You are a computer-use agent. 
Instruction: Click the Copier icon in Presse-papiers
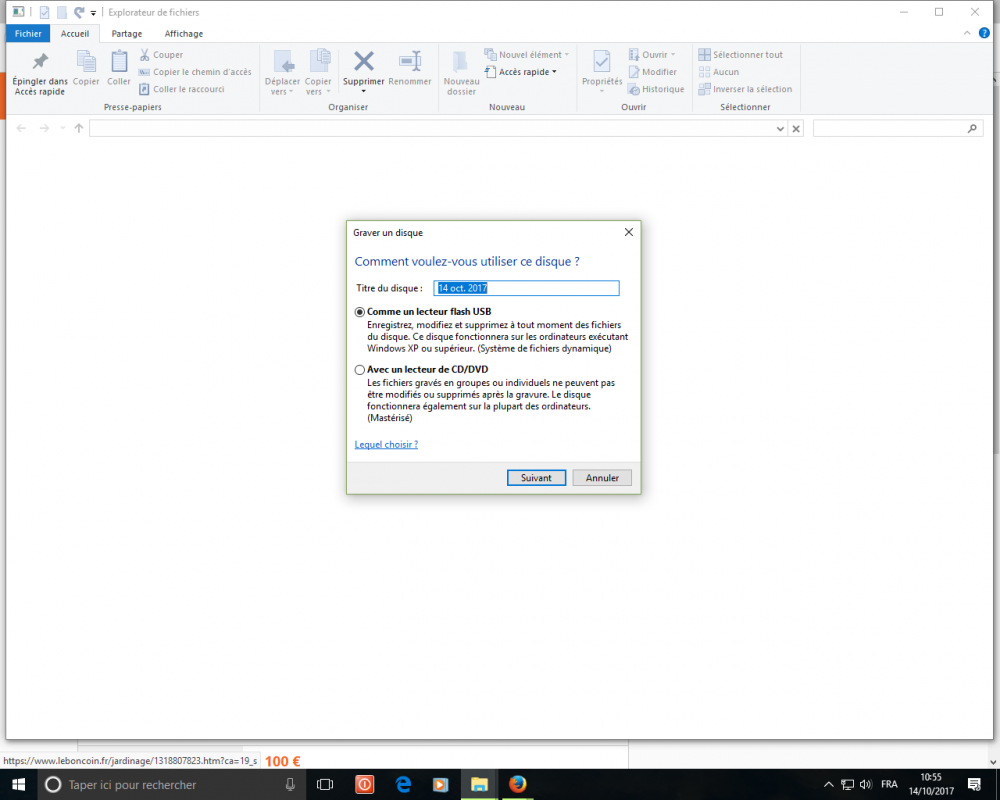tap(86, 62)
